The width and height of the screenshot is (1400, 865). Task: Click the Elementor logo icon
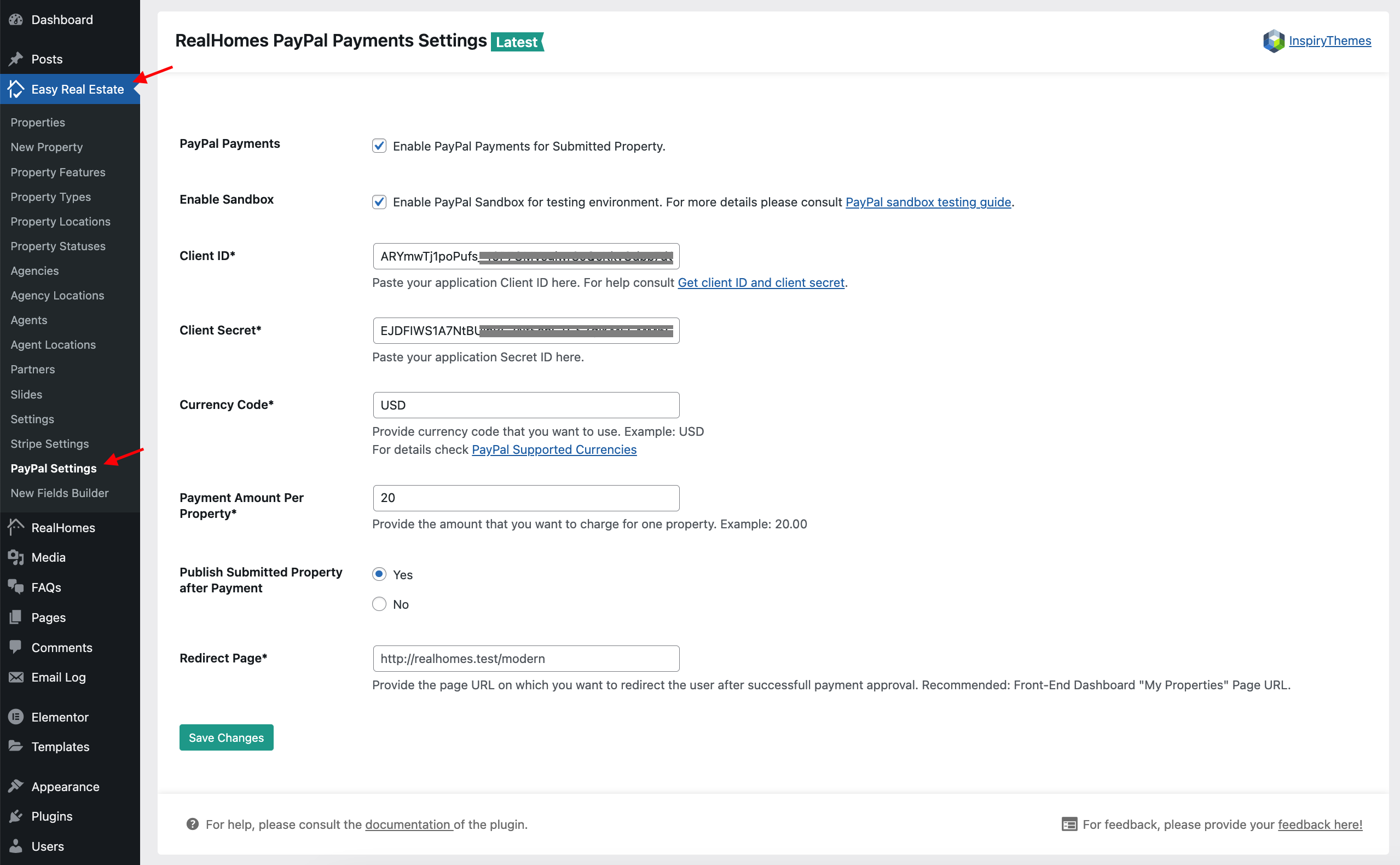point(16,717)
